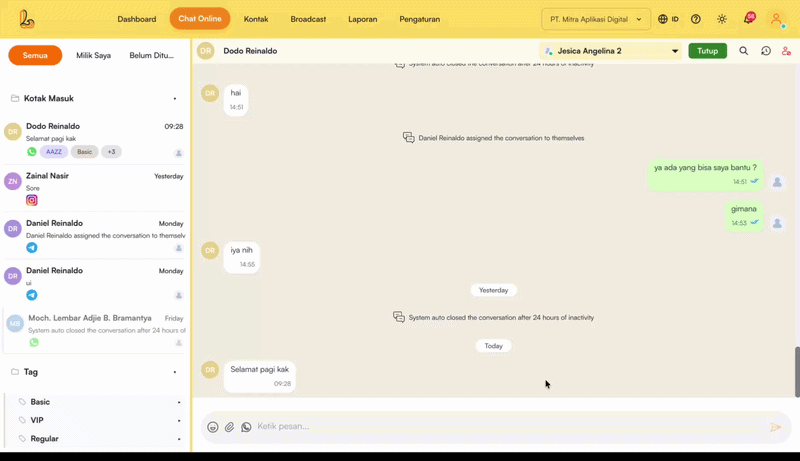Screen dimensions: 800x461
Task: Click the attachment paperclip icon
Action: coord(229,427)
